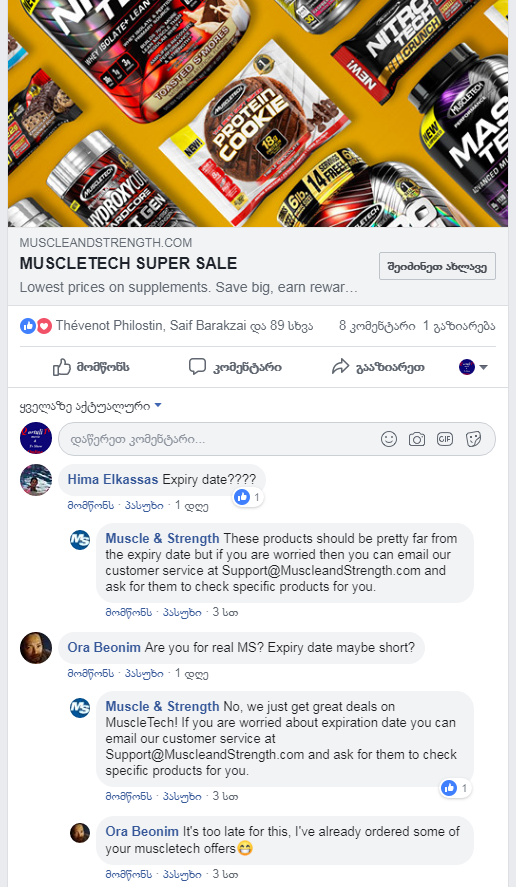
Task: Open the MuscleTech products ad image
Action: point(258,113)
